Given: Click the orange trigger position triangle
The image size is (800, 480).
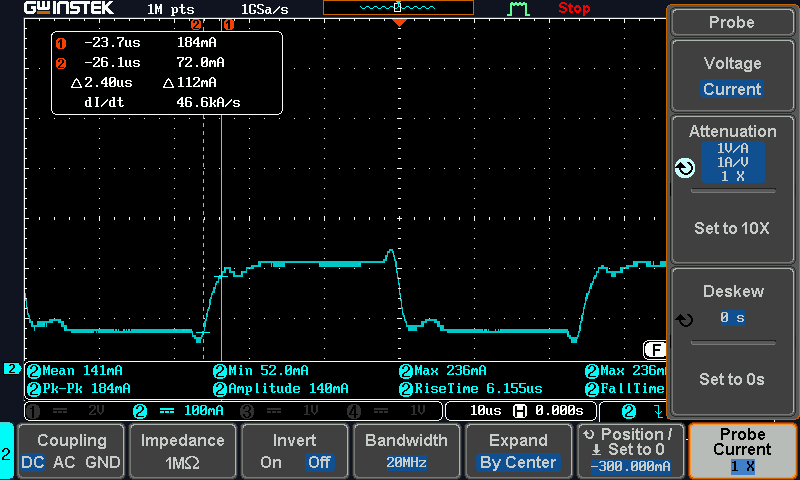Looking at the screenshot, I should click(399, 22).
